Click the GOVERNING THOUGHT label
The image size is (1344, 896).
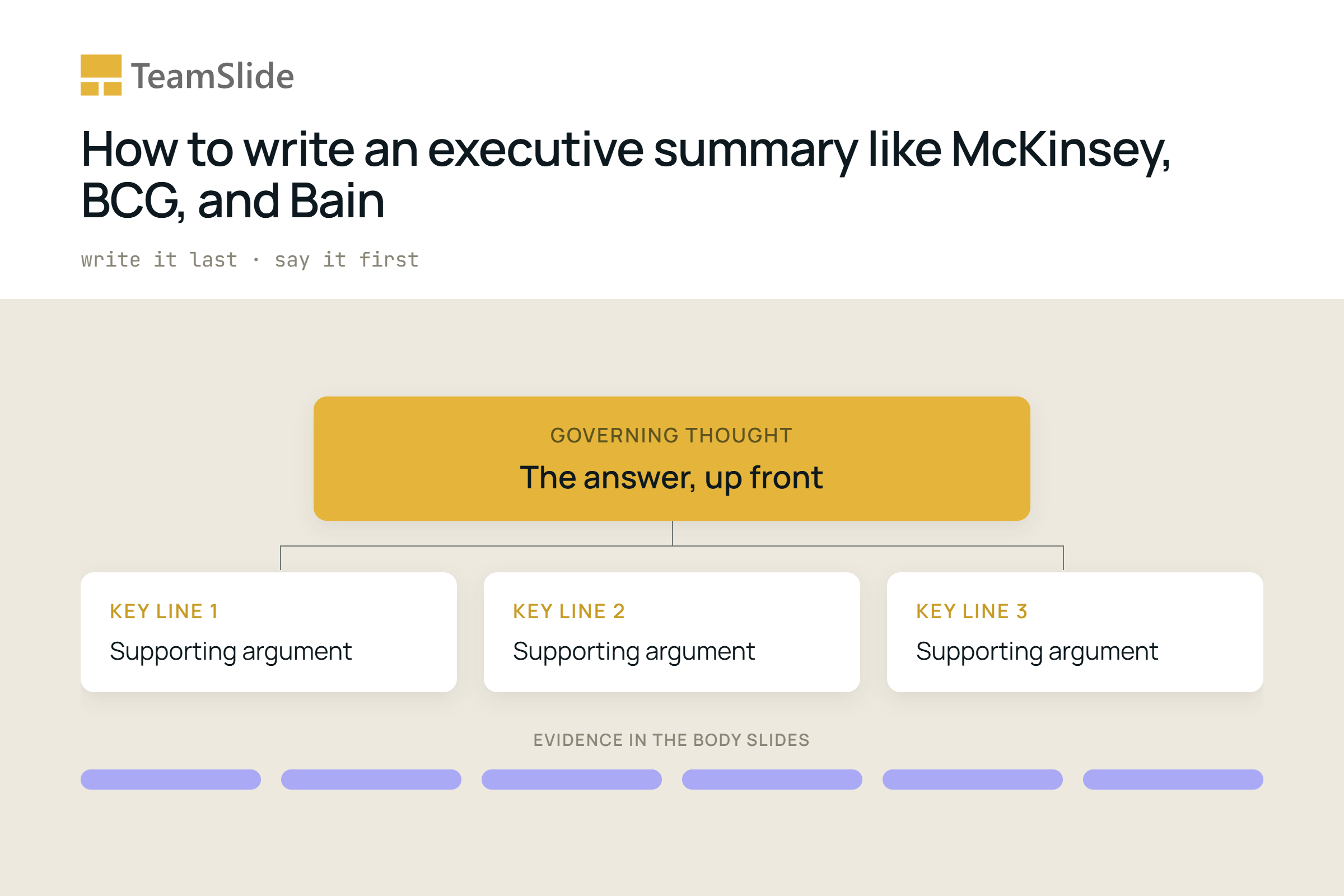tap(671, 436)
